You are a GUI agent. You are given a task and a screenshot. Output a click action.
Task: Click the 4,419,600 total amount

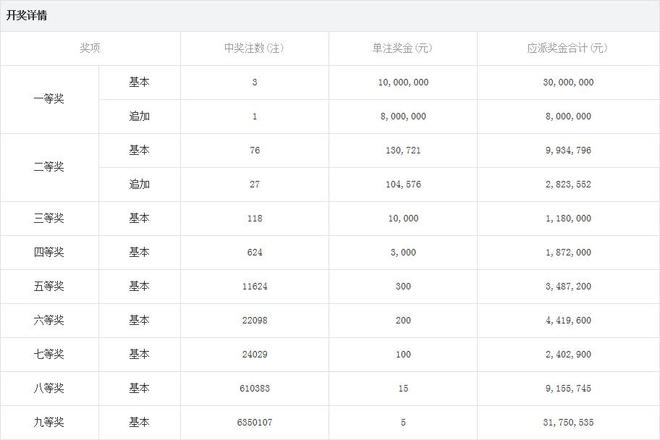(568, 321)
